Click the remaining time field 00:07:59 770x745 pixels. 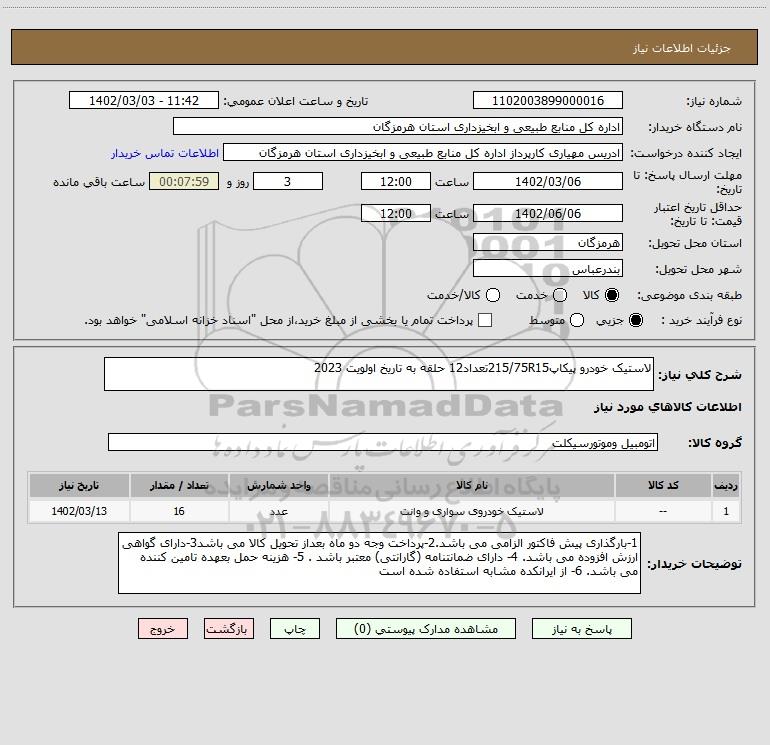click(x=184, y=181)
